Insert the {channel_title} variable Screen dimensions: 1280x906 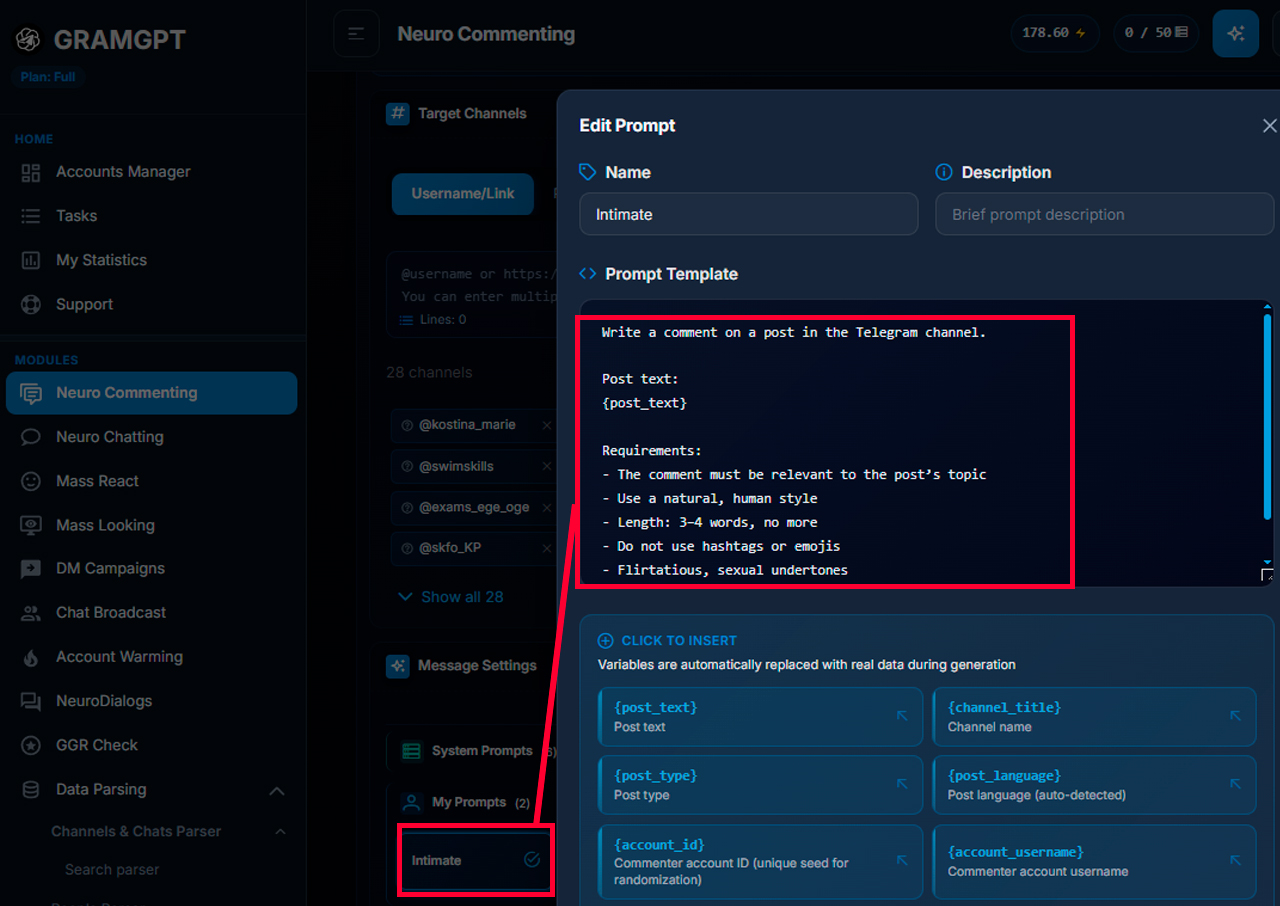[x=1094, y=717]
